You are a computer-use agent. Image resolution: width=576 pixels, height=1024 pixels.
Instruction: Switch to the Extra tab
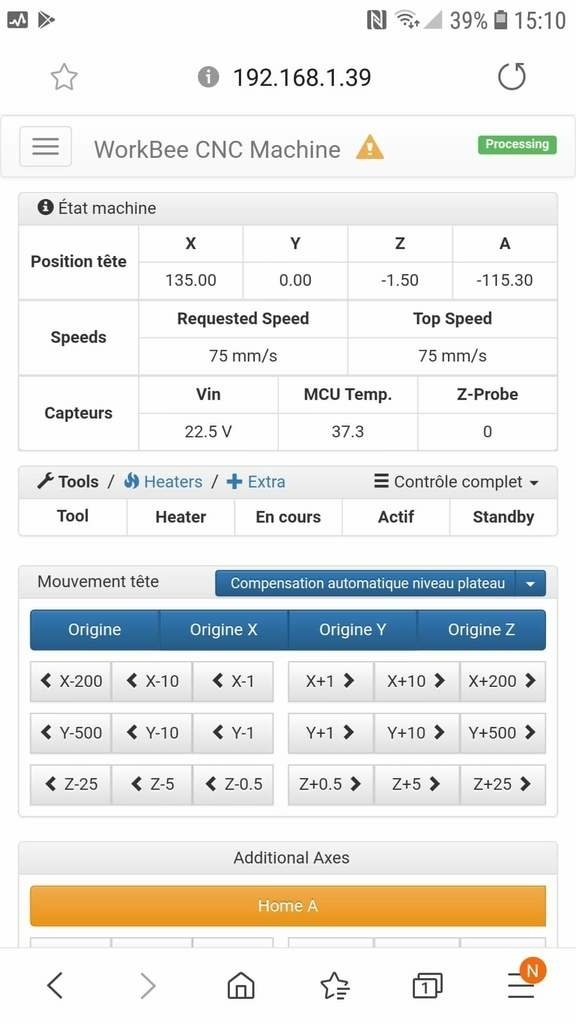click(256, 482)
